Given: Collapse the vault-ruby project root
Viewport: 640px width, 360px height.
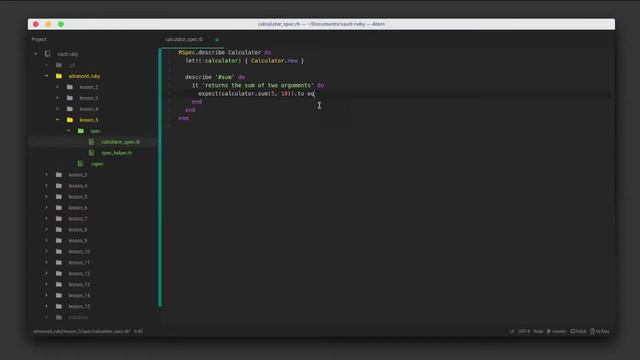Looking at the screenshot, I should point(36,54).
